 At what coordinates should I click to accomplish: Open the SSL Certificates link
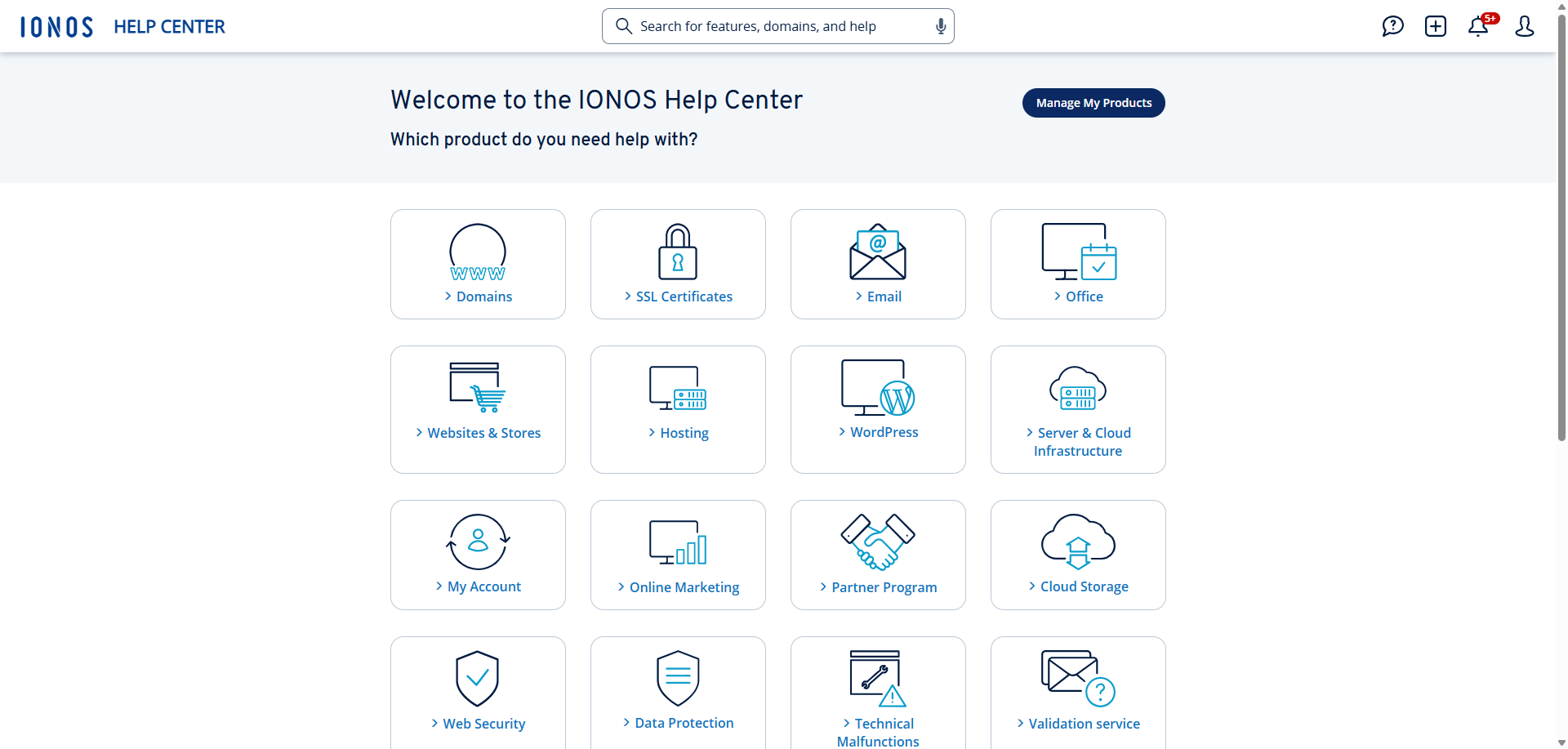pyautogui.click(x=678, y=296)
